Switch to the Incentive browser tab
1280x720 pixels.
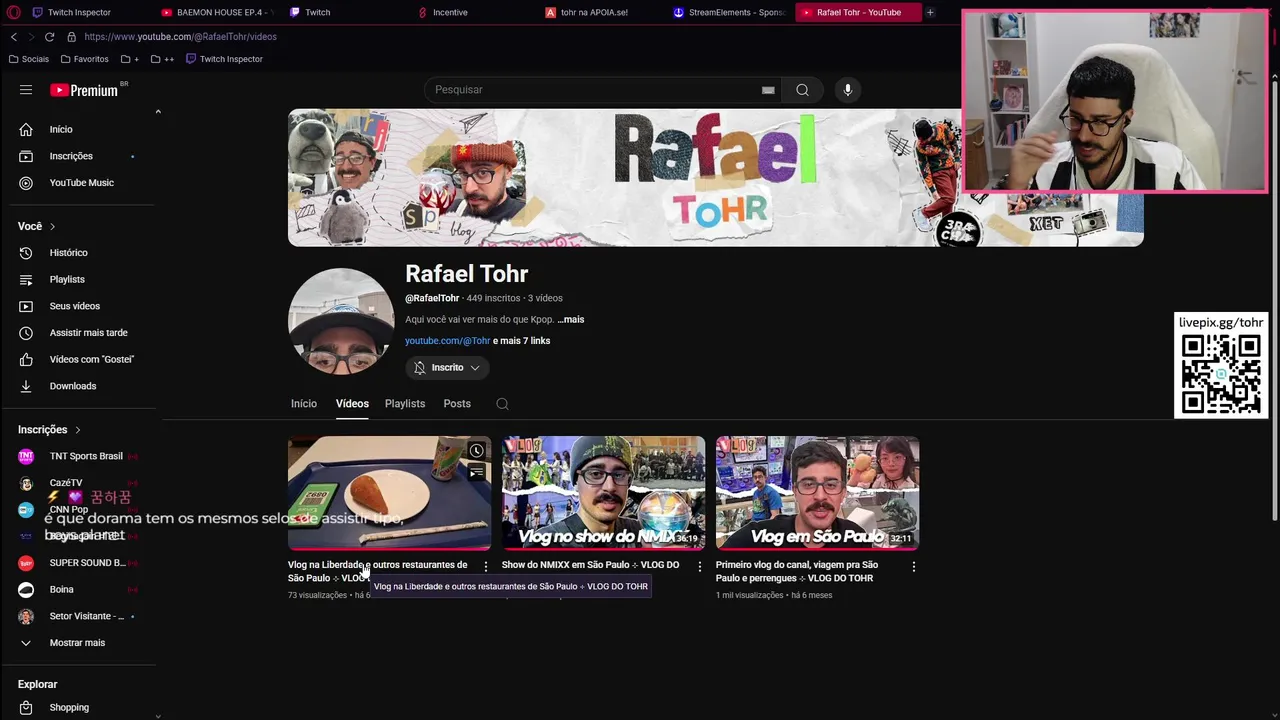click(x=449, y=12)
